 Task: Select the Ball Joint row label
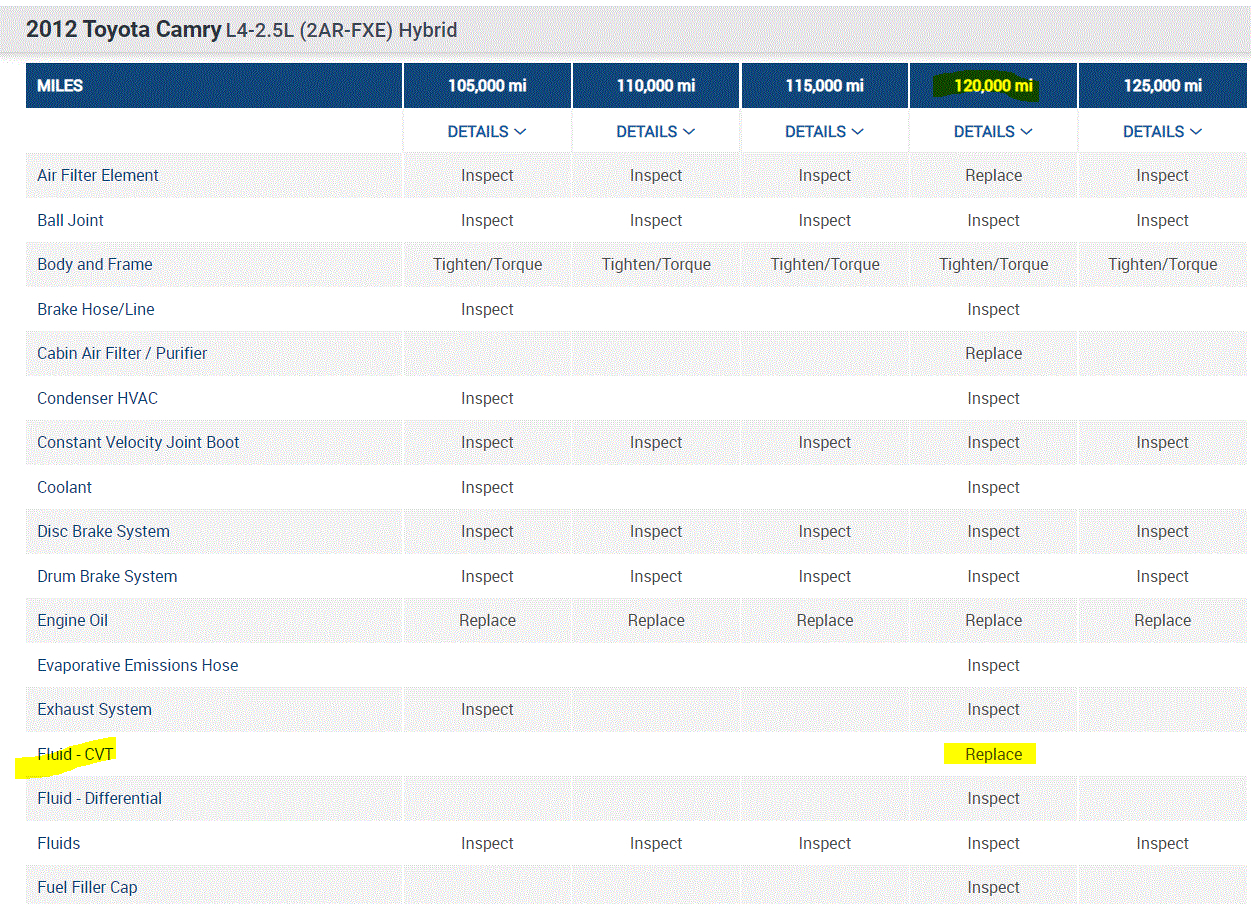pyautogui.click(x=70, y=220)
